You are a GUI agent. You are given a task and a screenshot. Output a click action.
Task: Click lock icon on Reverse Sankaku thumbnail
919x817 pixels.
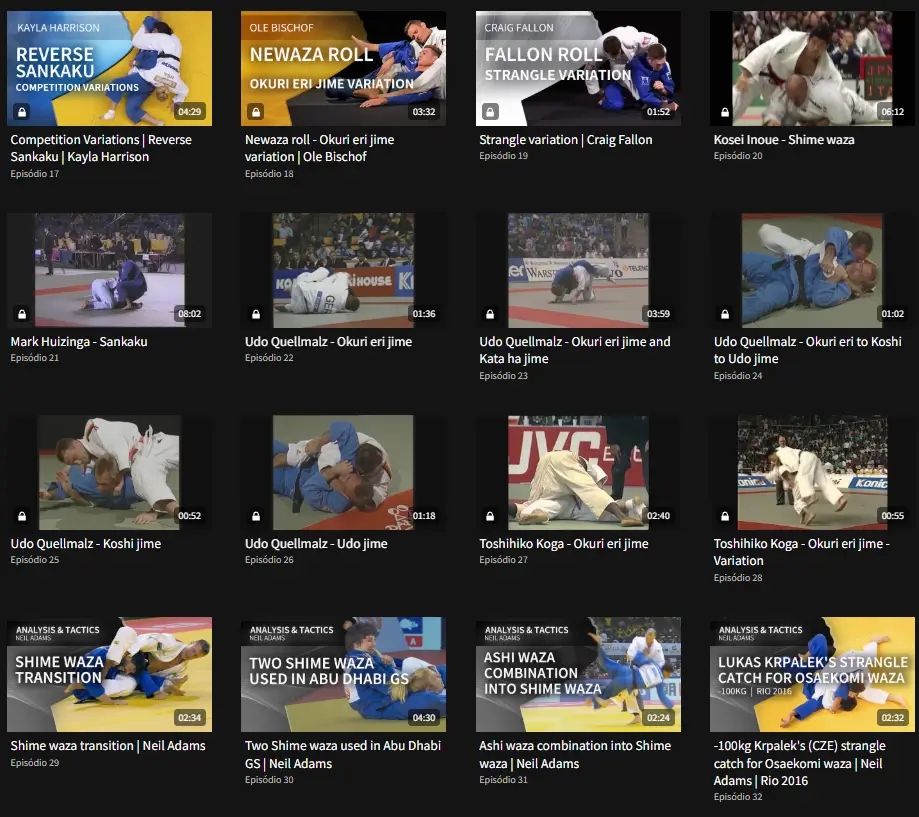[x=22, y=111]
